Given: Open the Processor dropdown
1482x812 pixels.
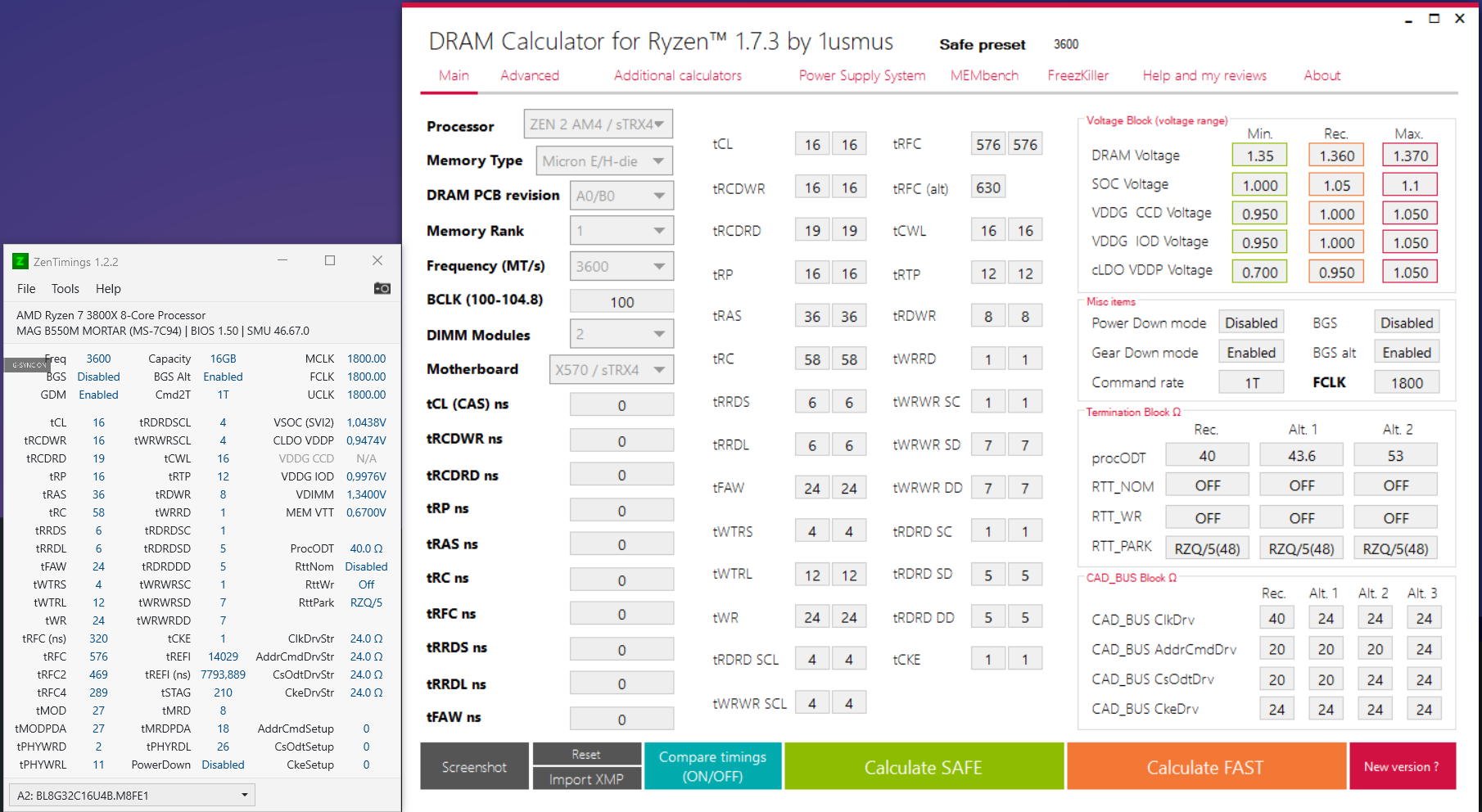Looking at the screenshot, I should click(x=599, y=124).
